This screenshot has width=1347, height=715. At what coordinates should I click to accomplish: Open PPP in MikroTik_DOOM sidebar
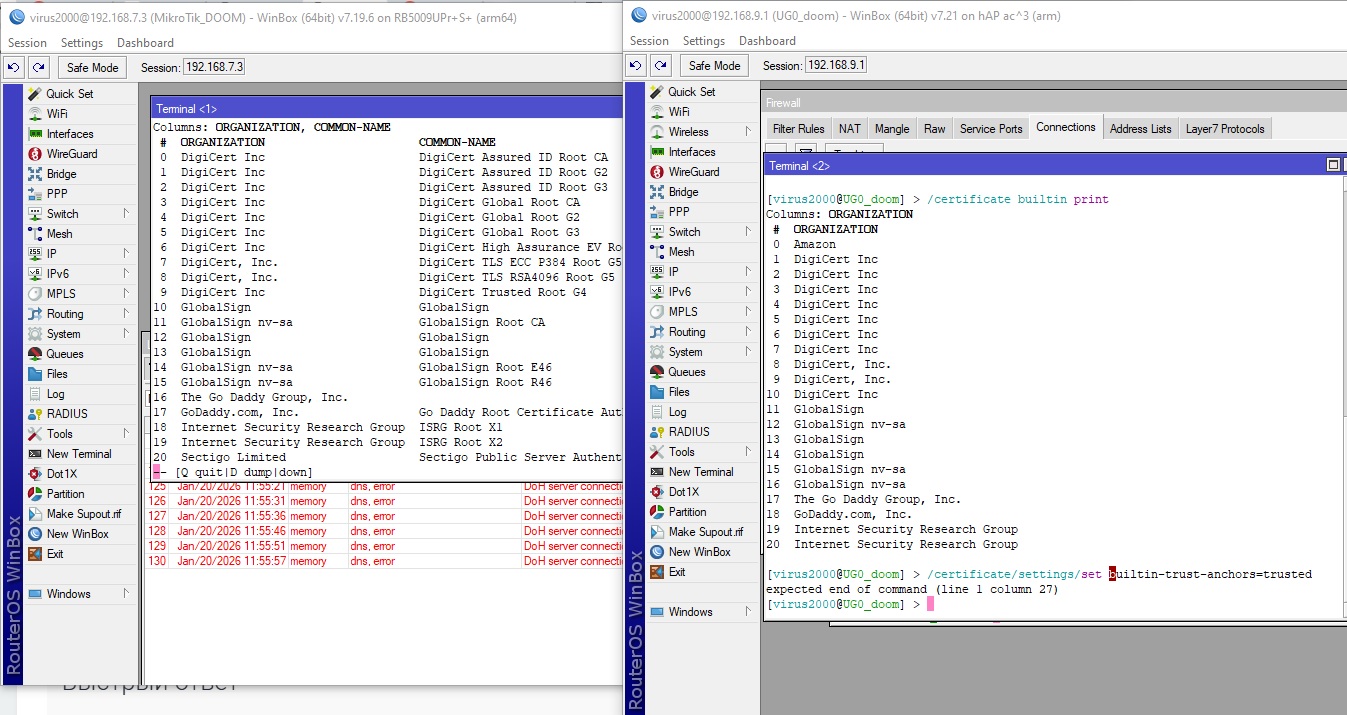point(57,194)
